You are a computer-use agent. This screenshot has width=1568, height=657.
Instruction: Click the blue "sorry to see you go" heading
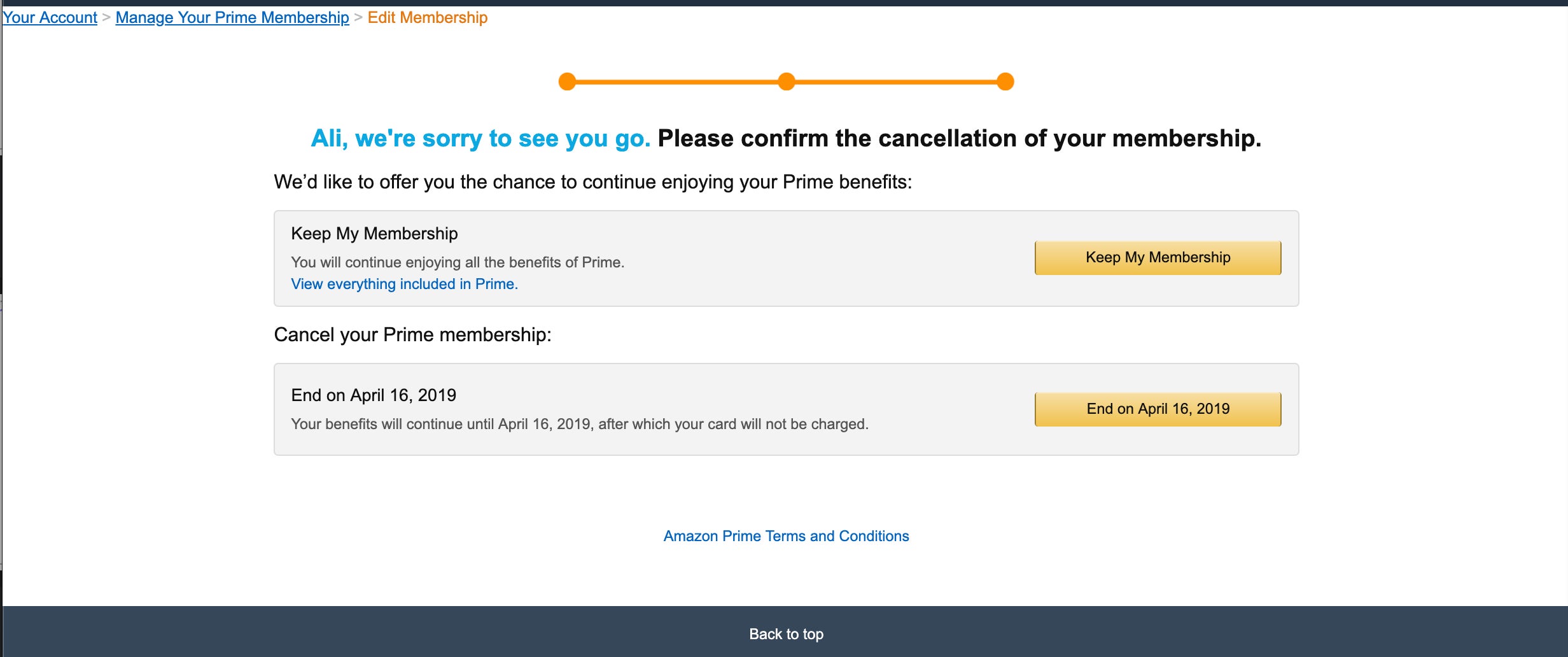tap(480, 138)
